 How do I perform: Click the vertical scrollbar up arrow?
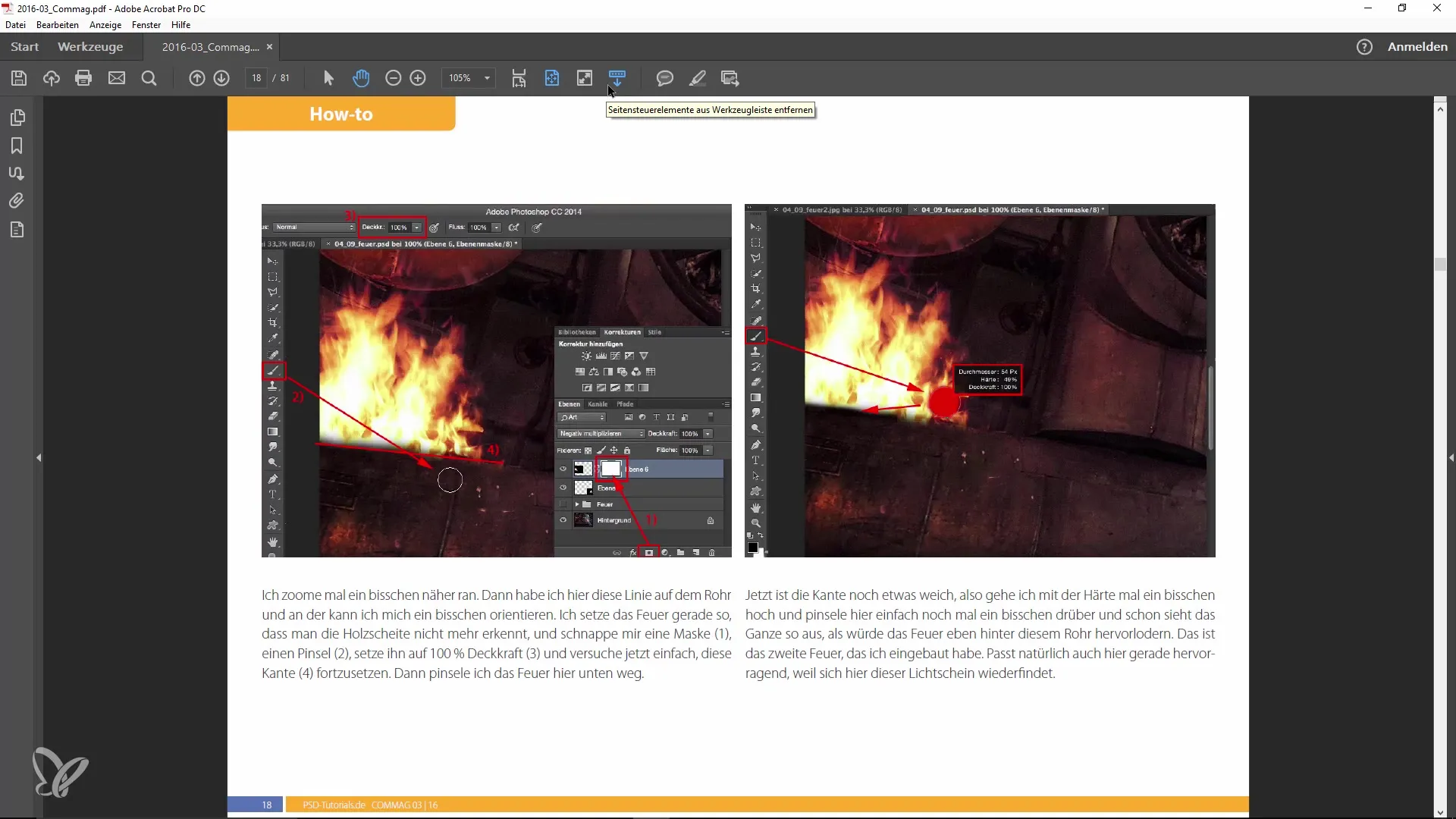coord(1440,109)
